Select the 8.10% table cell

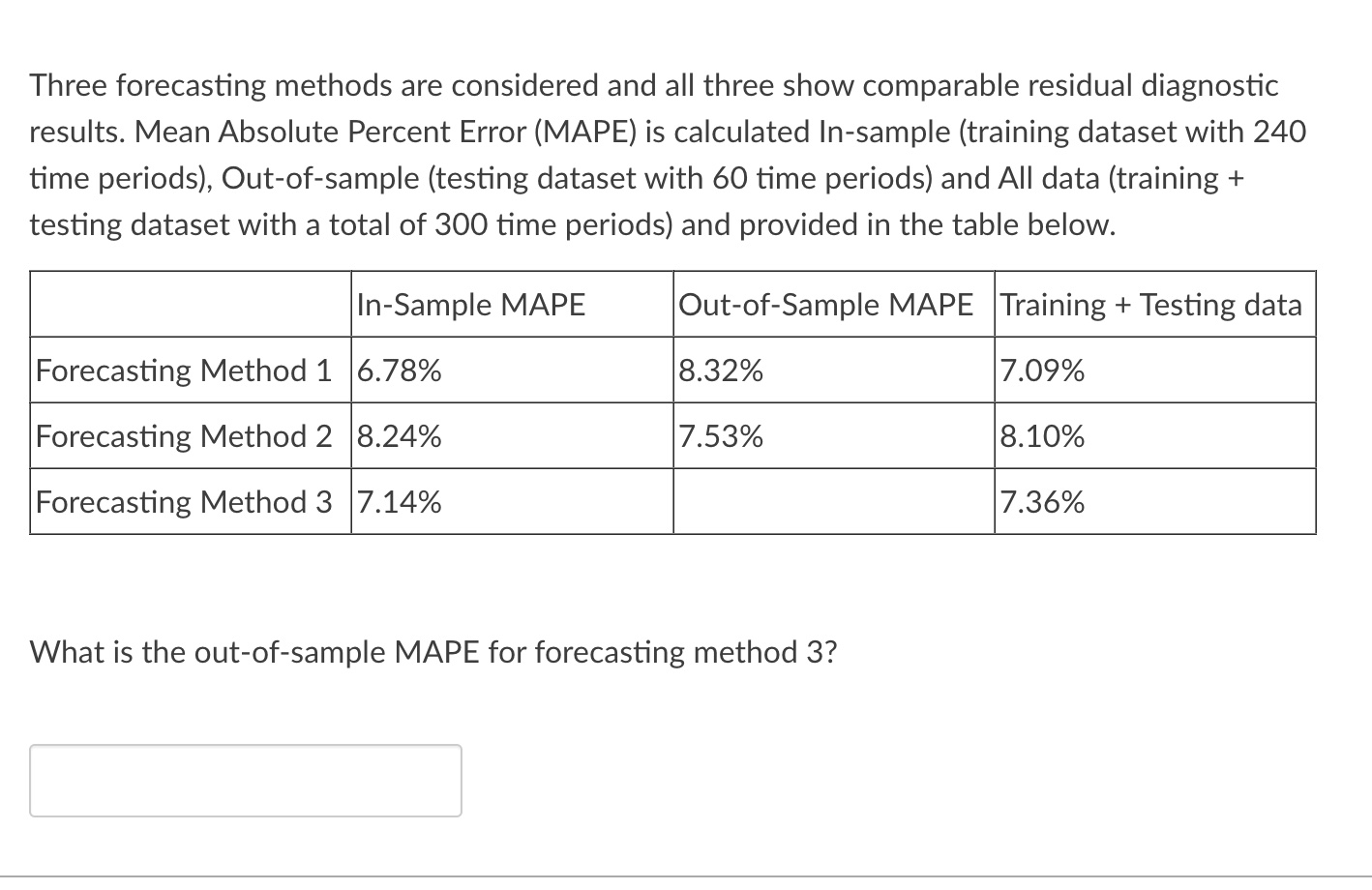pyautogui.click(x=1040, y=435)
